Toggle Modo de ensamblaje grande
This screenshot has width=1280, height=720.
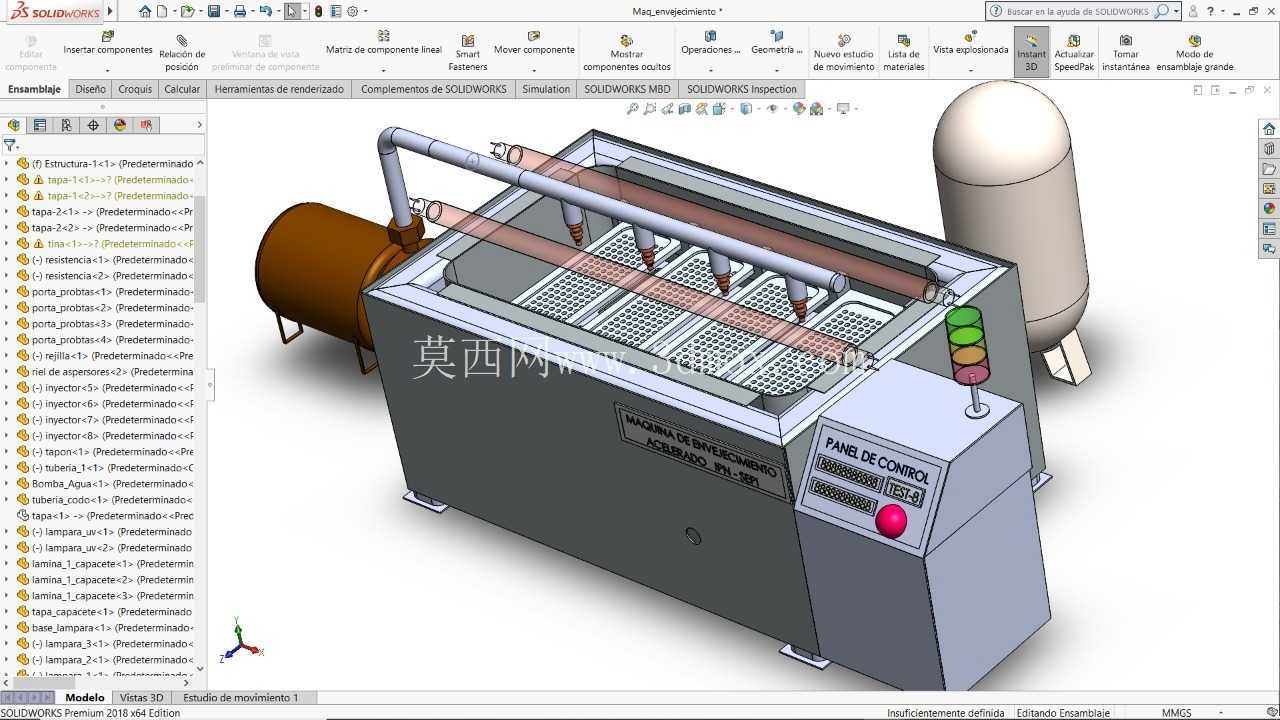[x=1195, y=53]
